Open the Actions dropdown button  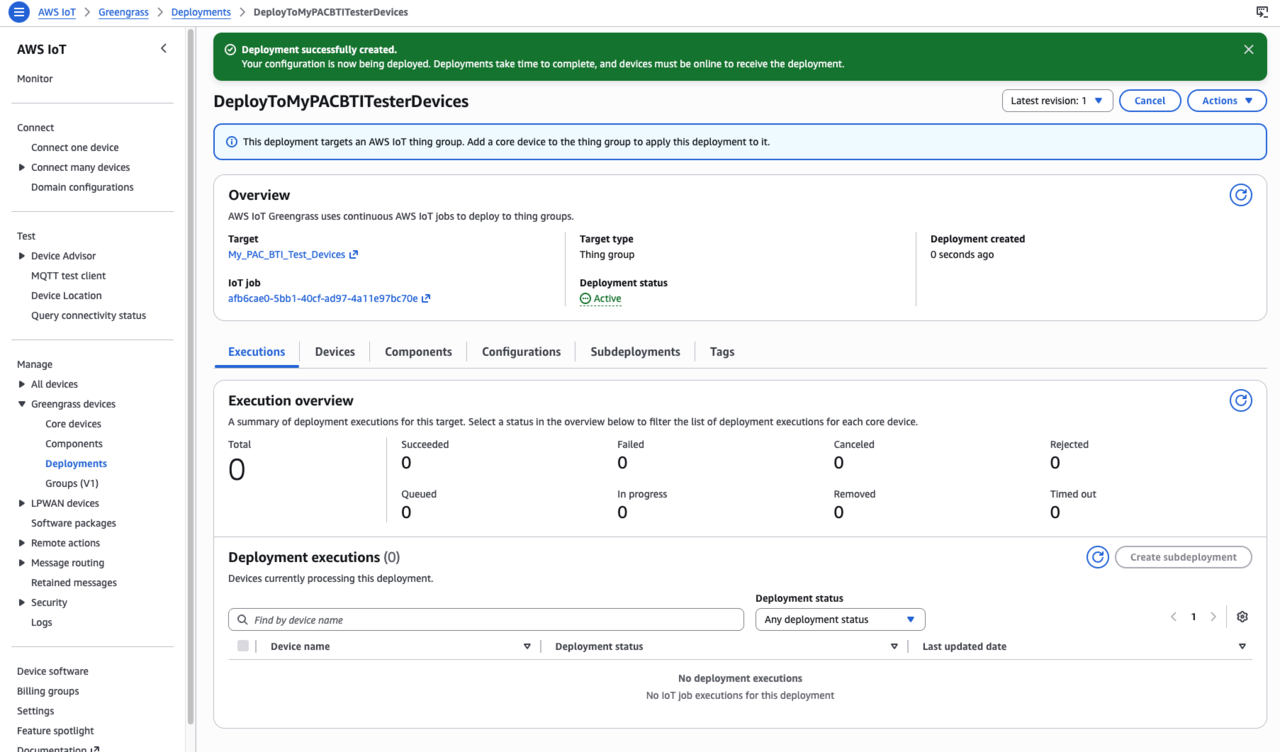pyautogui.click(x=1227, y=101)
